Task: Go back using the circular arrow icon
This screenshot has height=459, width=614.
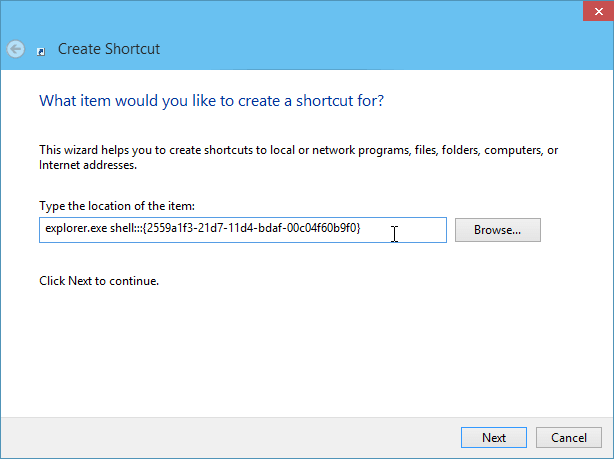Action: coord(16,49)
